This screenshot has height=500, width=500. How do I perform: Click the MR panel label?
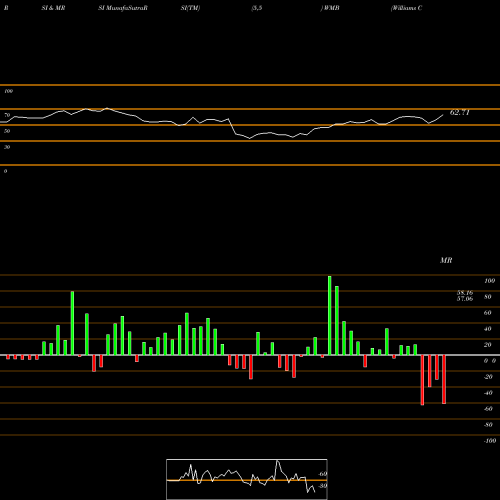[x=446, y=260]
